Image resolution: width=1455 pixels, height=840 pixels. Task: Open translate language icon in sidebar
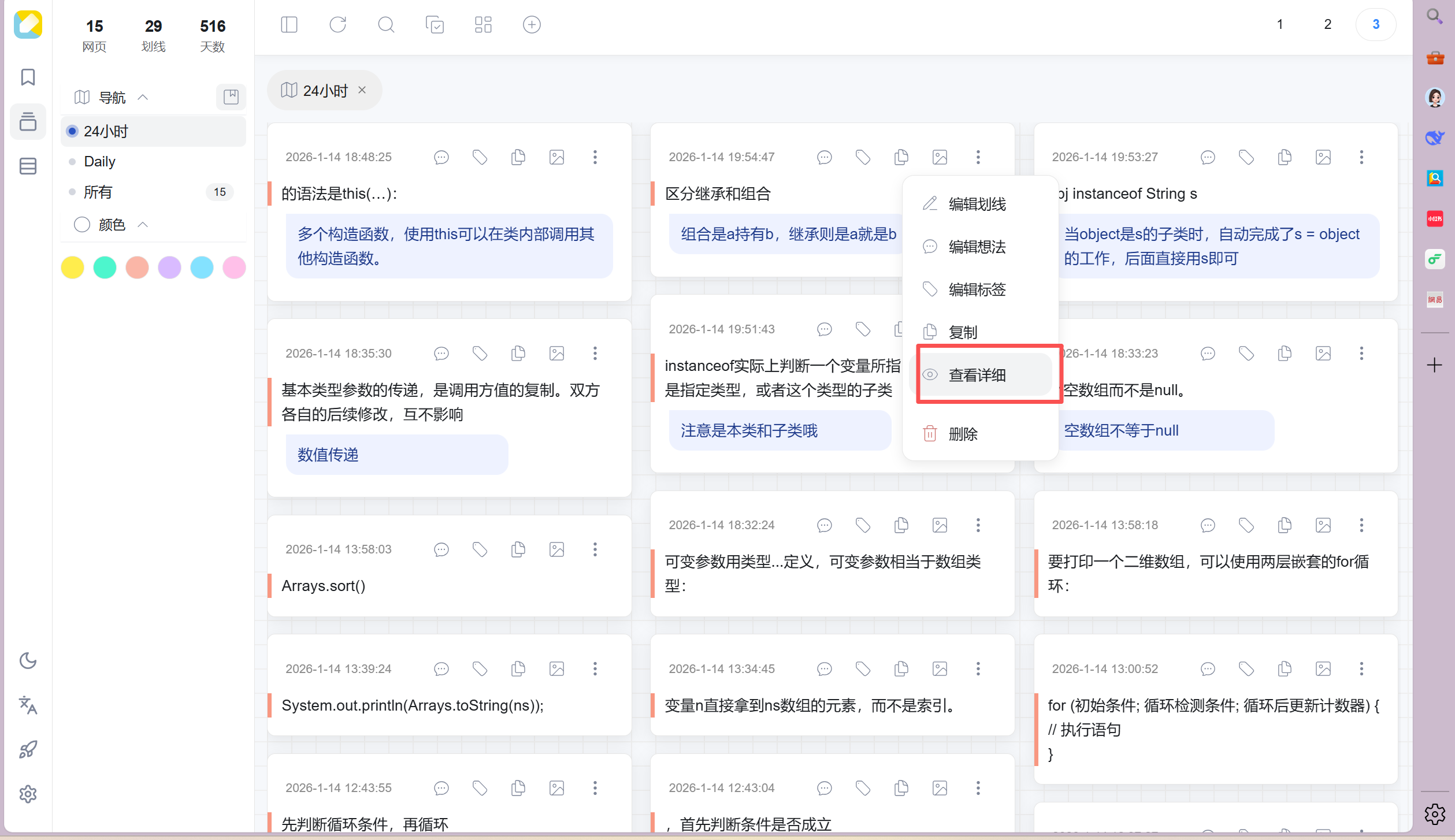point(28,705)
